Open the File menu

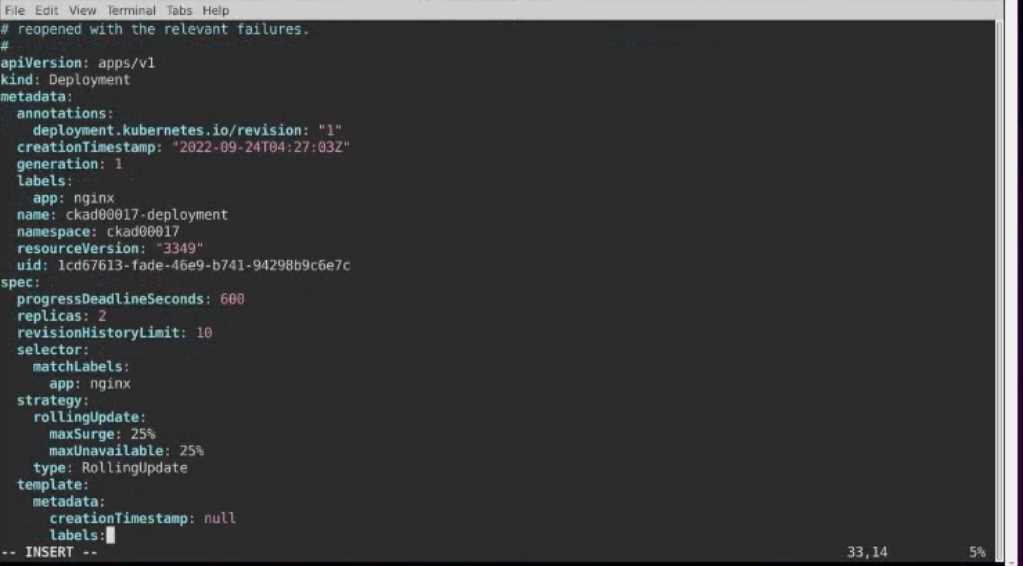[14, 10]
